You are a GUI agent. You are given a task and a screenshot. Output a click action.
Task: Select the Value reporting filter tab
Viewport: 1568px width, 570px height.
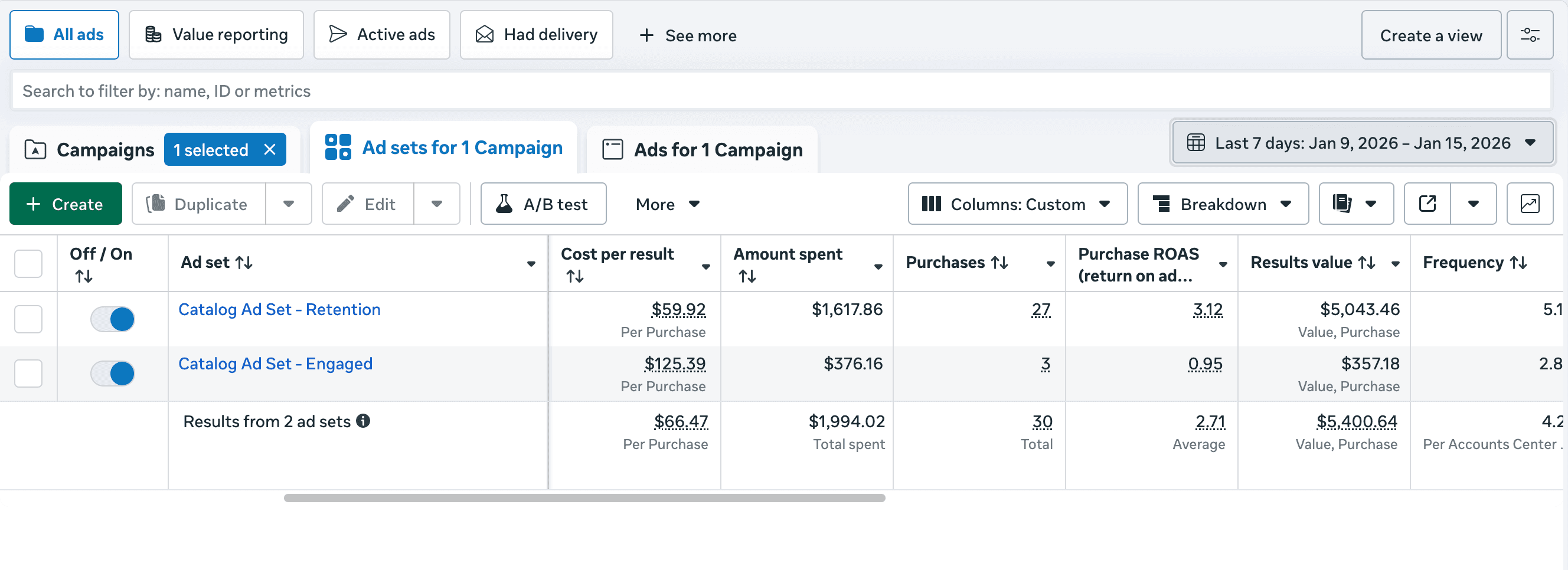(216, 35)
